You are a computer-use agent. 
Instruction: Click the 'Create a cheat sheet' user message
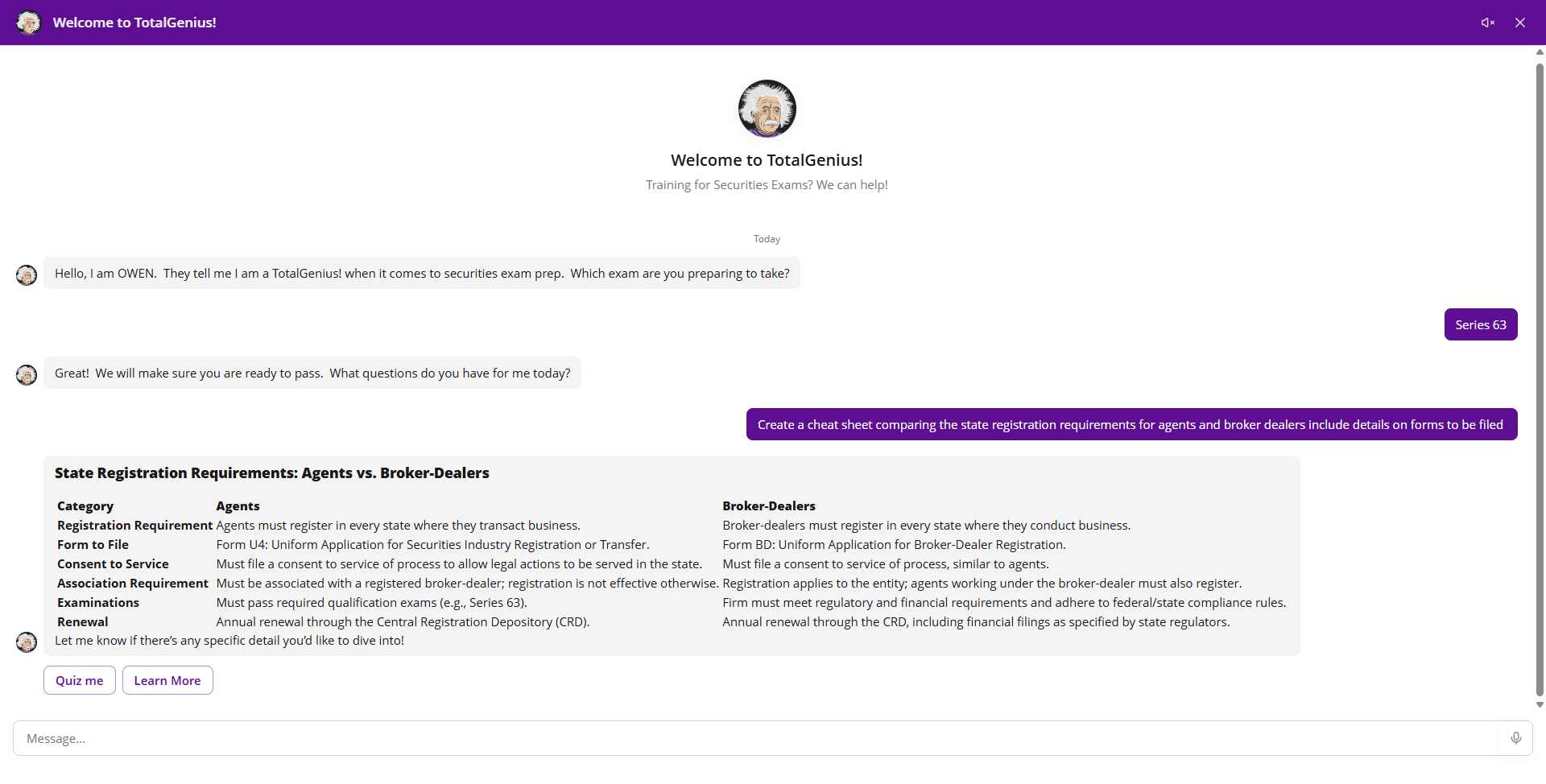pos(1131,424)
